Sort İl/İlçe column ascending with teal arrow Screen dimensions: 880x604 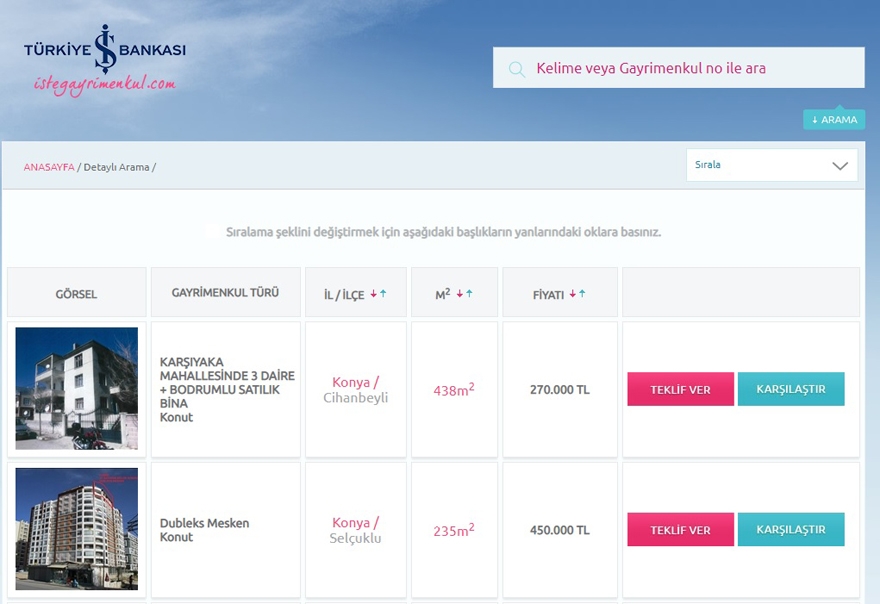click(383, 294)
